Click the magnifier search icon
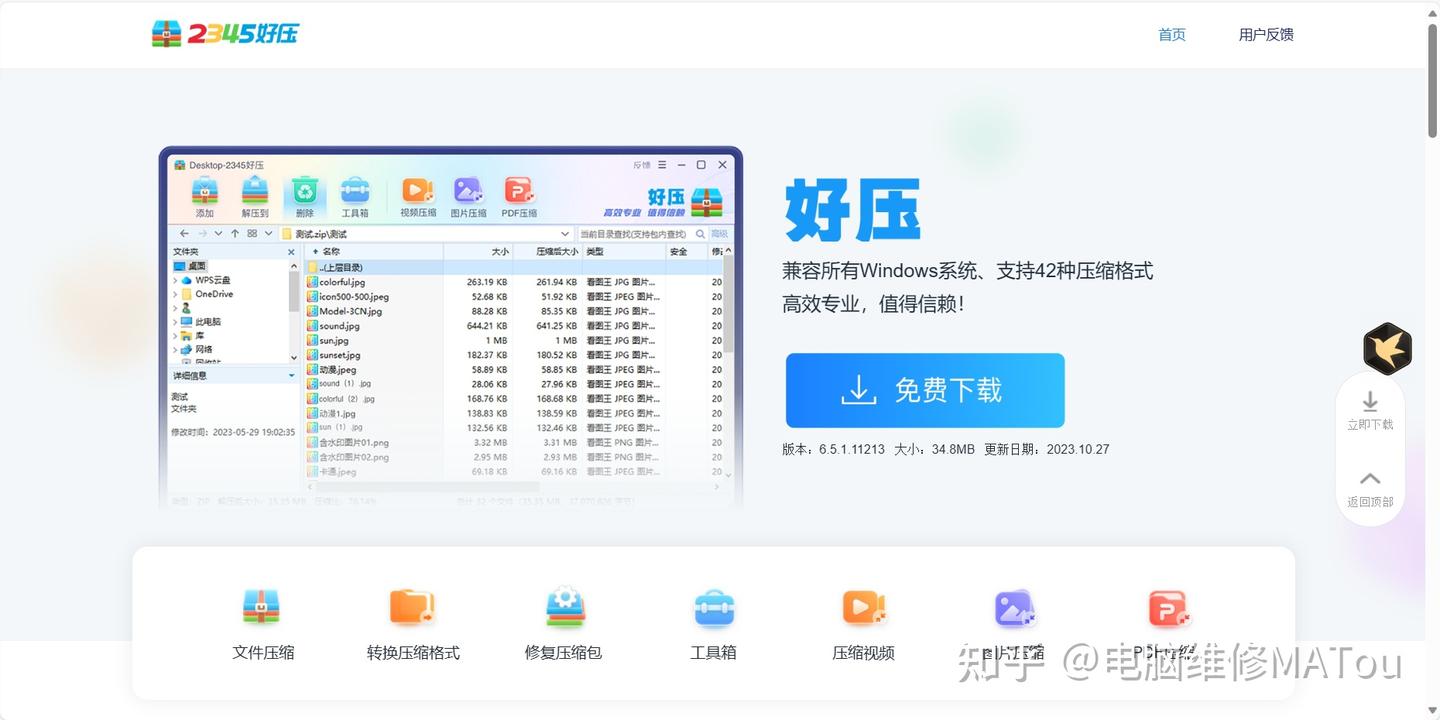The width and height of the screenshot is (1440, 720). coord(700,234)
